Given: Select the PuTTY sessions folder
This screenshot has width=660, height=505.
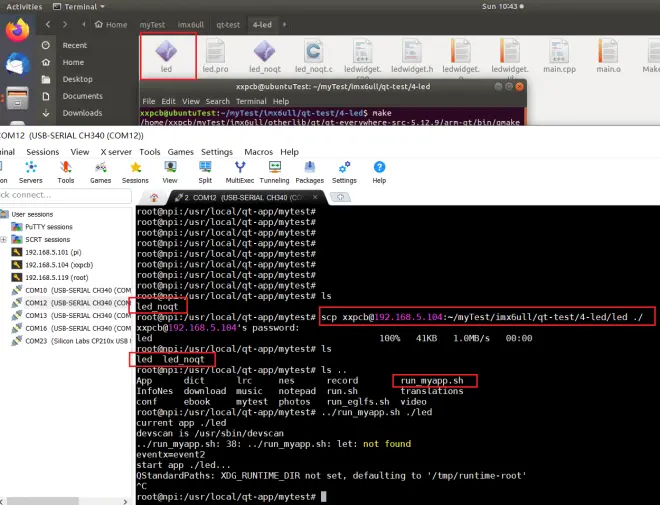Looking at the screenshot, I should click(43, 227).
